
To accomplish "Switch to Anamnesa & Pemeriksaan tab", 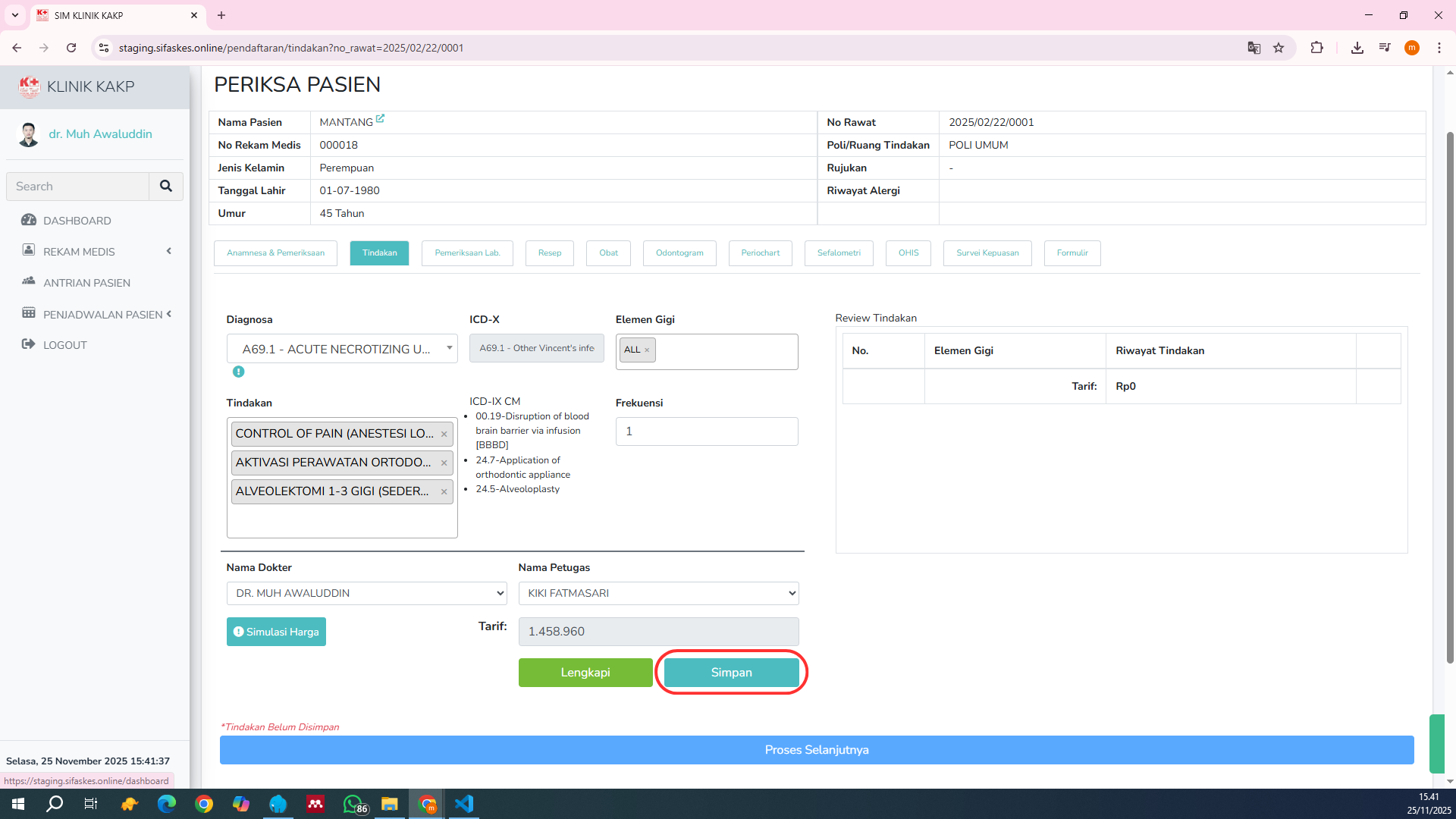I will click(x=275, y=253).
